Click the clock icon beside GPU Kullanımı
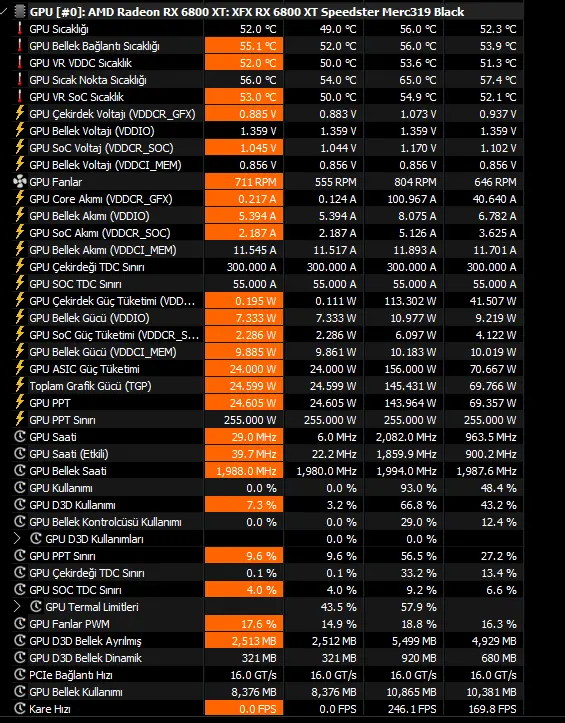Viewport: 565px width, 723px height. point(19,488)
